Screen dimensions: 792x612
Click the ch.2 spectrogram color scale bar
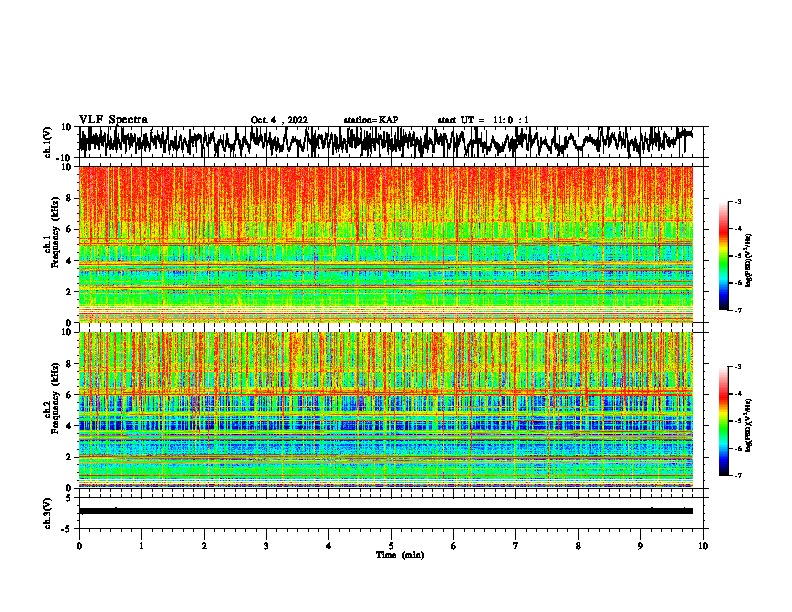[x=723, y=421]
